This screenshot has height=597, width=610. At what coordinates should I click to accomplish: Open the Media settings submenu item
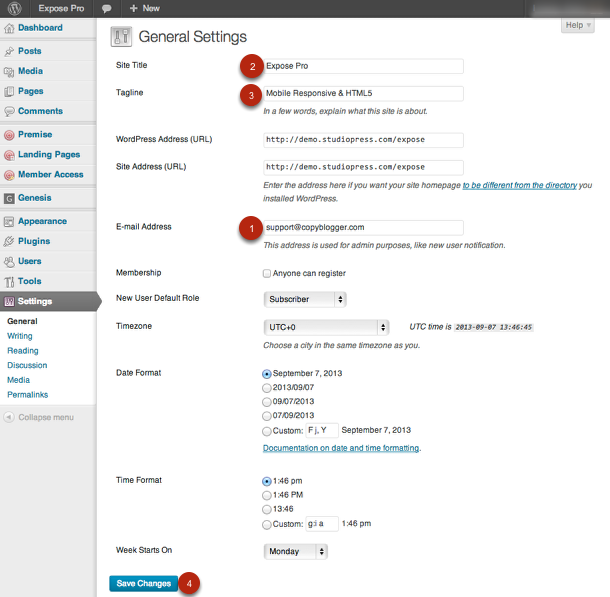click(18, 380)
